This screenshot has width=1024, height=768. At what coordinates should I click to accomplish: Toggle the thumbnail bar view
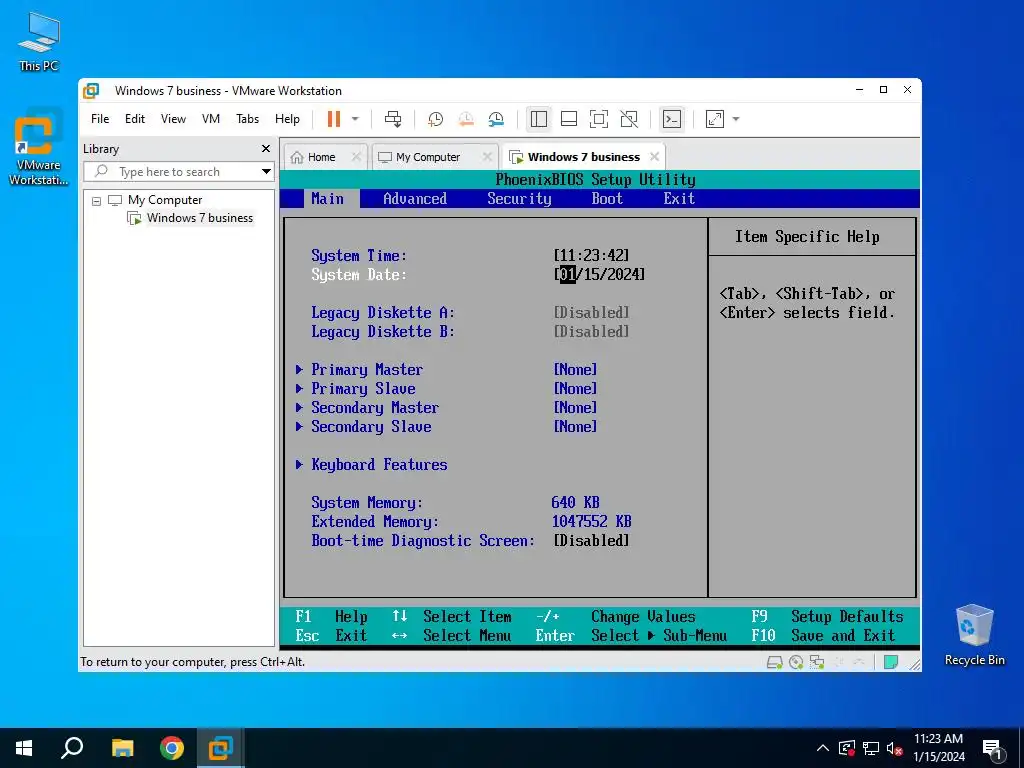tap(569, 119)
